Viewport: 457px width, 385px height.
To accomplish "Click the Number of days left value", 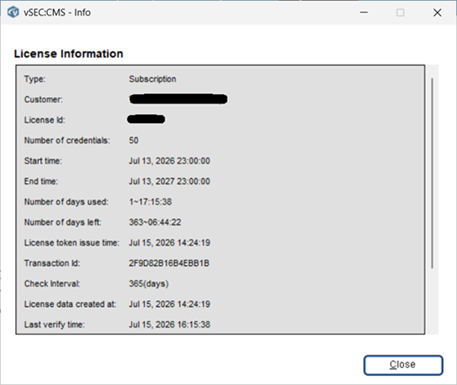I will pos(155,222).
